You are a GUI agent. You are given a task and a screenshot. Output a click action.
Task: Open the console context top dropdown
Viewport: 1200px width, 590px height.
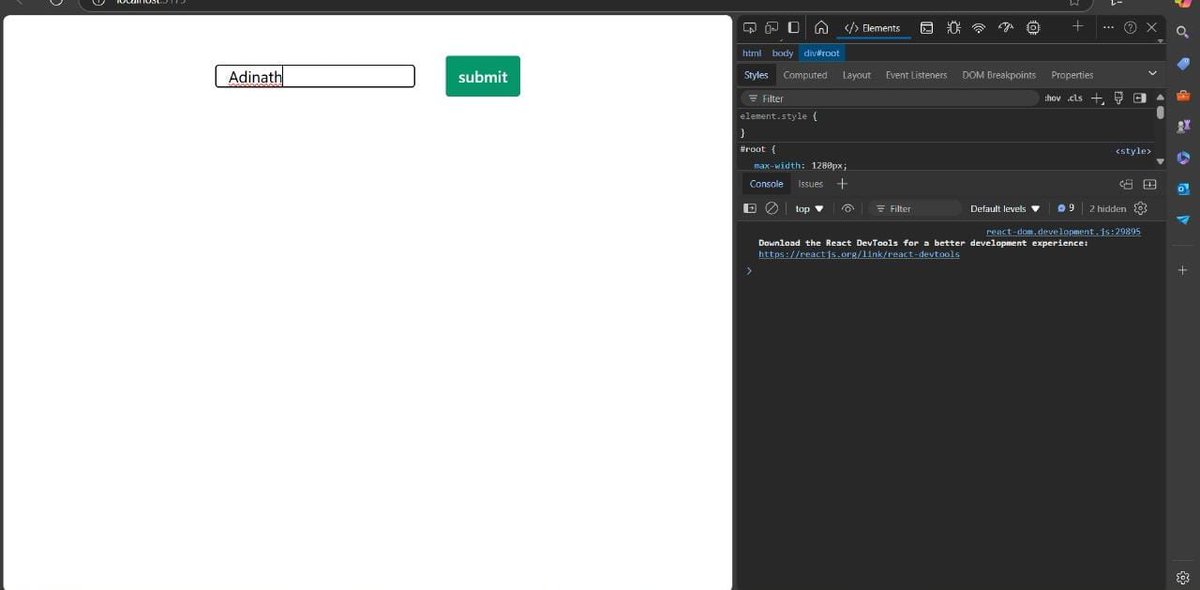[x=808, y=208]
